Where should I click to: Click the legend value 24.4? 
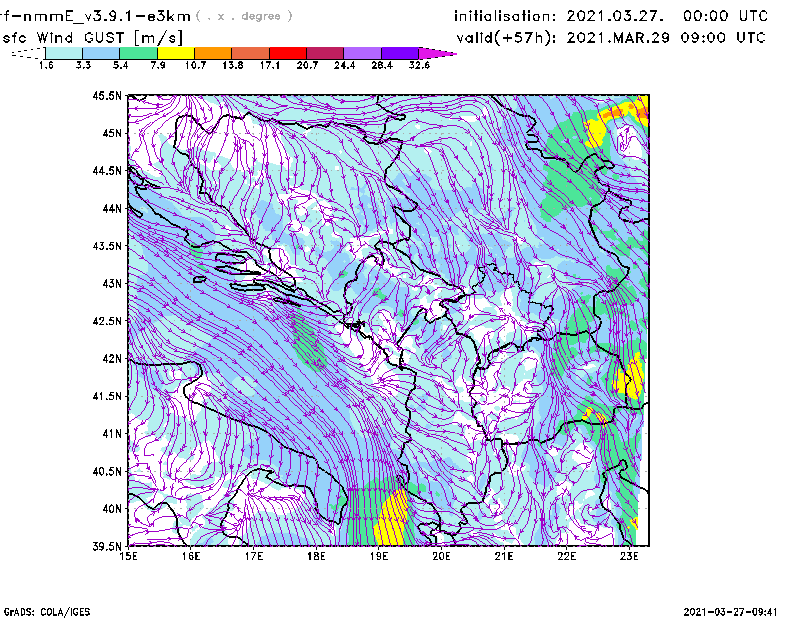click(344, 65)
